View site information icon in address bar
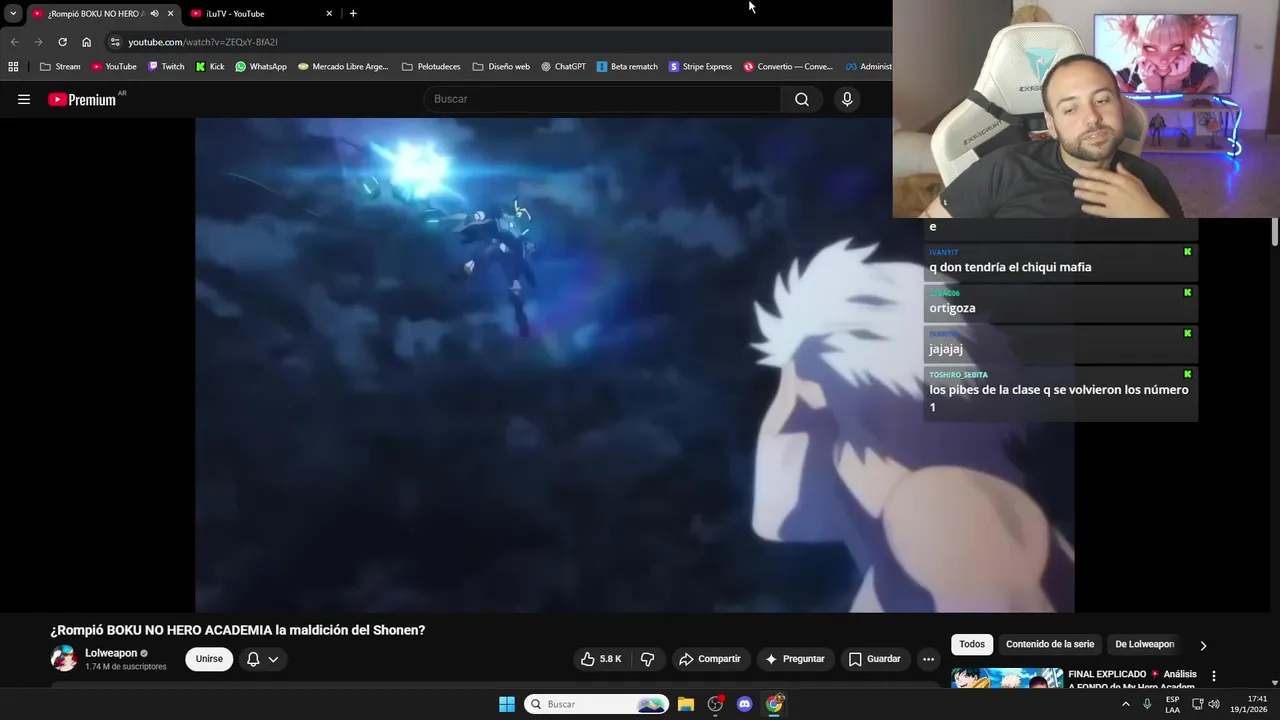 pos(115,42)
